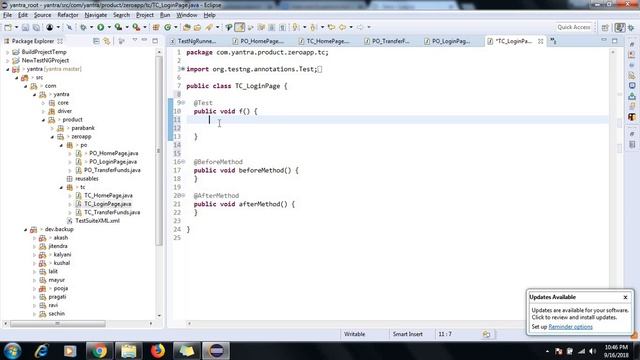Click the green Run button icon
The height and width of the screenshot is (360, 640).
[100, 27]
